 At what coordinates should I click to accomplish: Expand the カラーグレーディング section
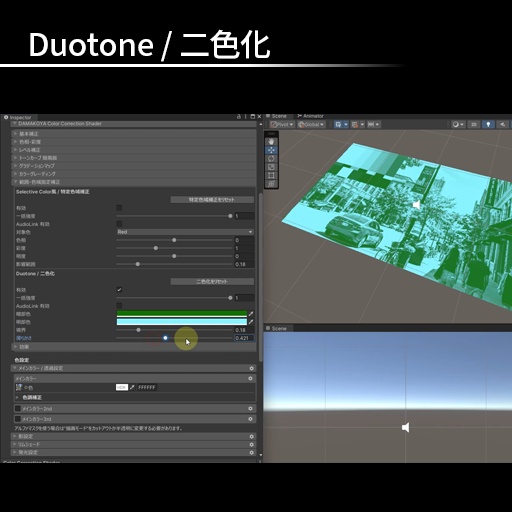[134, 174]
